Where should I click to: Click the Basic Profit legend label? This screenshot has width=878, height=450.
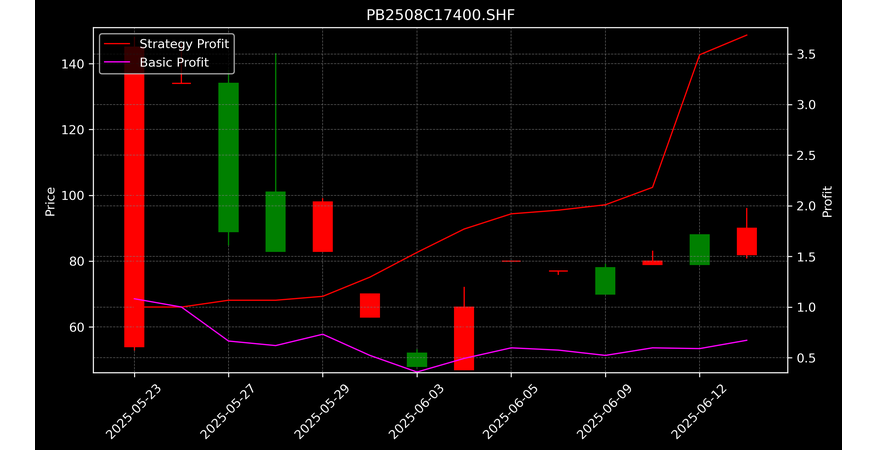tap(174, 62)
